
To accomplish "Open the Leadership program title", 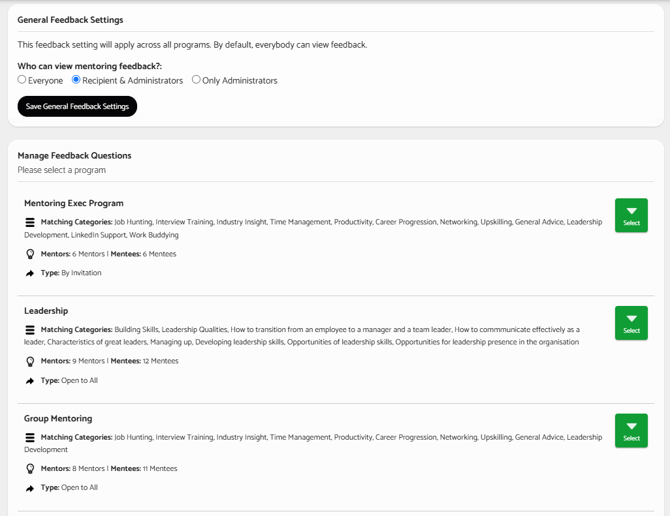I will [x=46, y=311].
